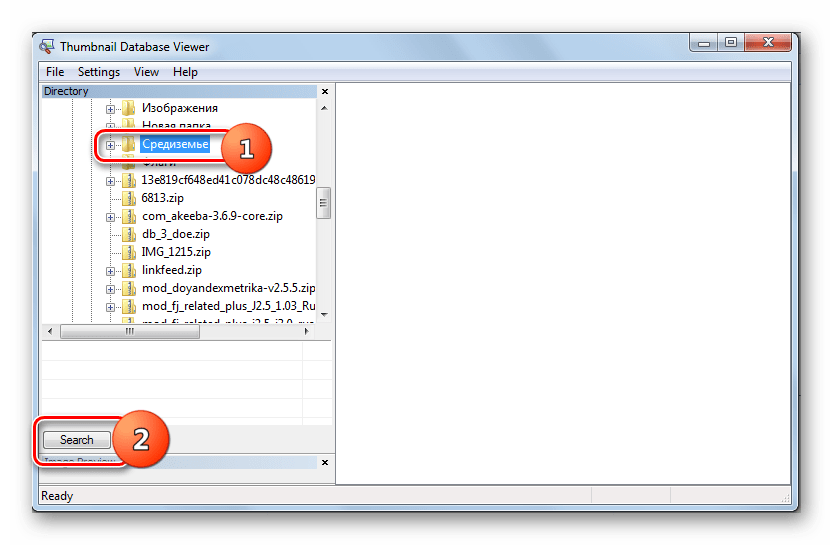This screenshot has width=833, height=545.
Task: Click the directory tree vertical scrollbar thumb
Action: pos(323,201)
